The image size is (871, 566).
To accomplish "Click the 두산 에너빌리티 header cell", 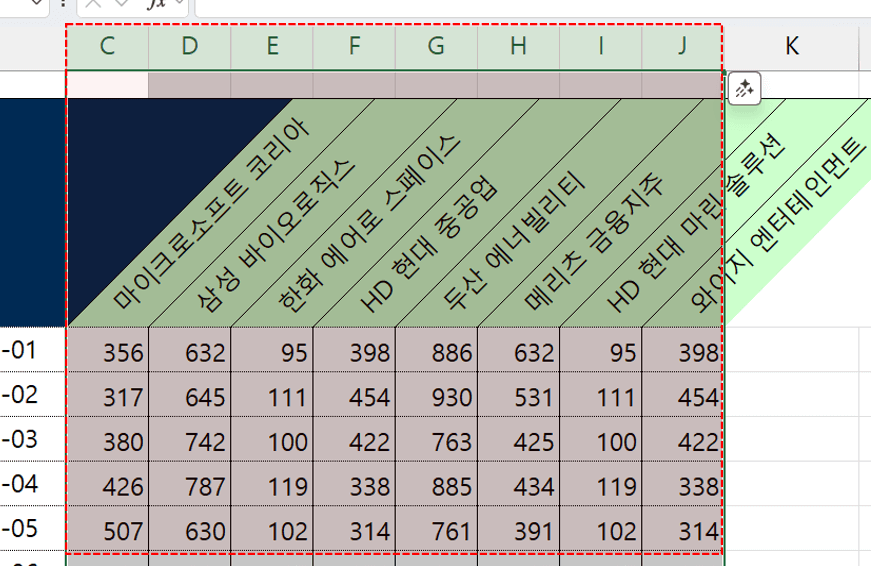I will 513,241.
